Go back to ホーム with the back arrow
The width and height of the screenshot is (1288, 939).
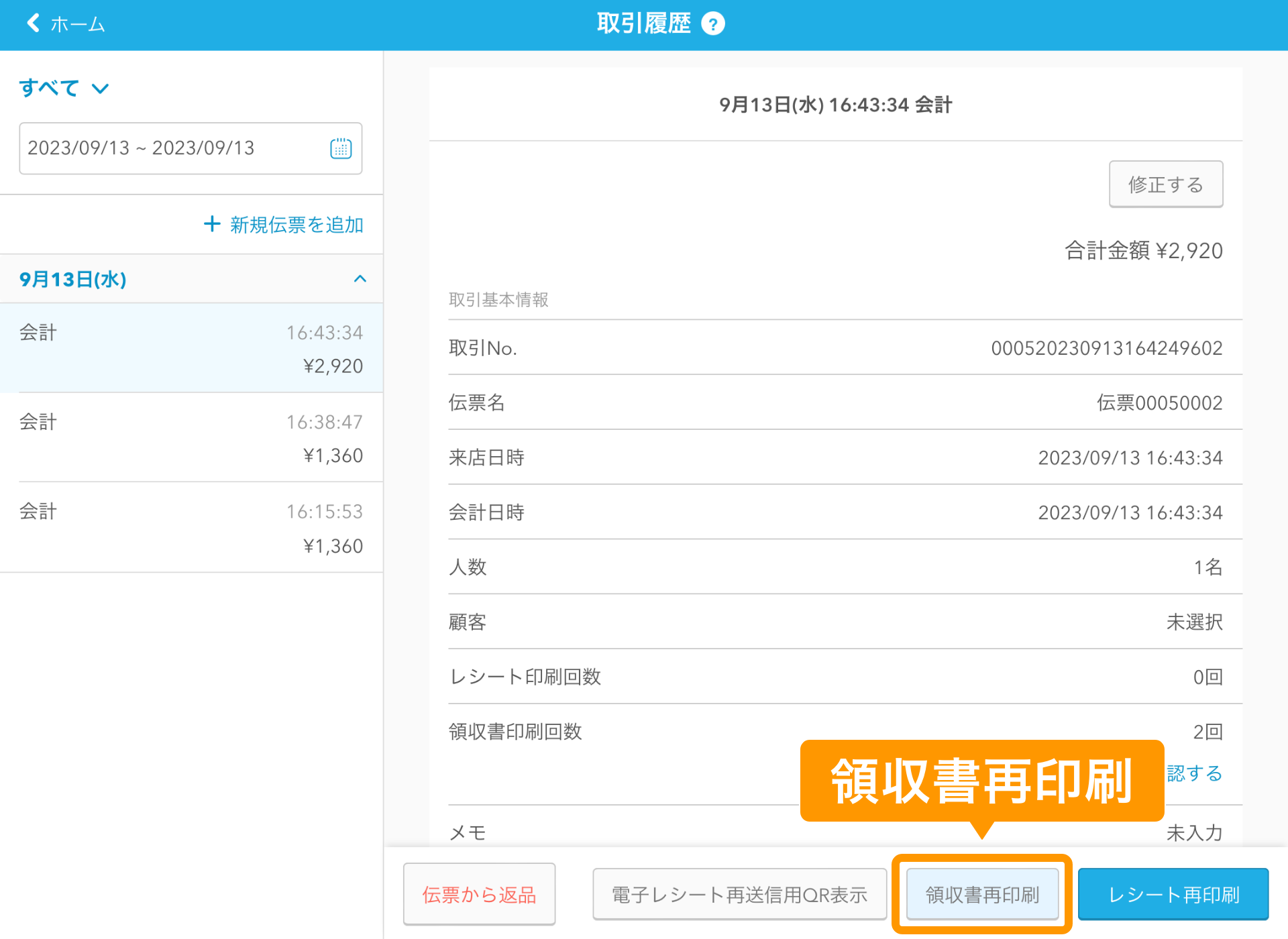(33, 23)
